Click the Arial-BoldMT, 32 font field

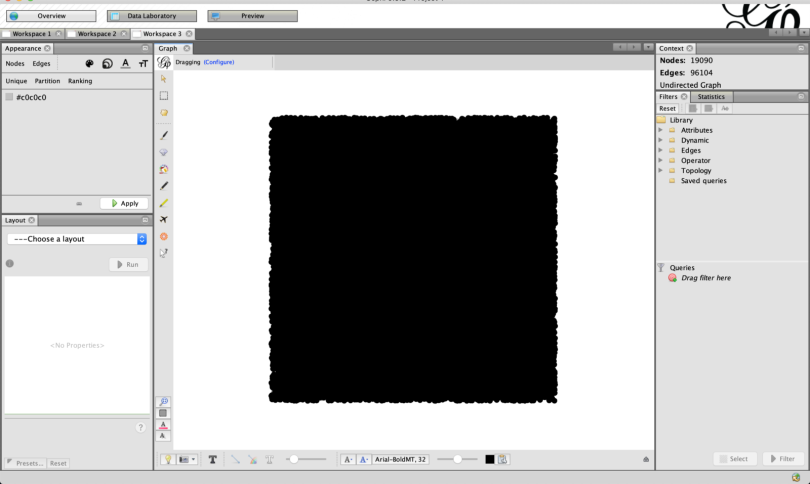coord(400,459)
